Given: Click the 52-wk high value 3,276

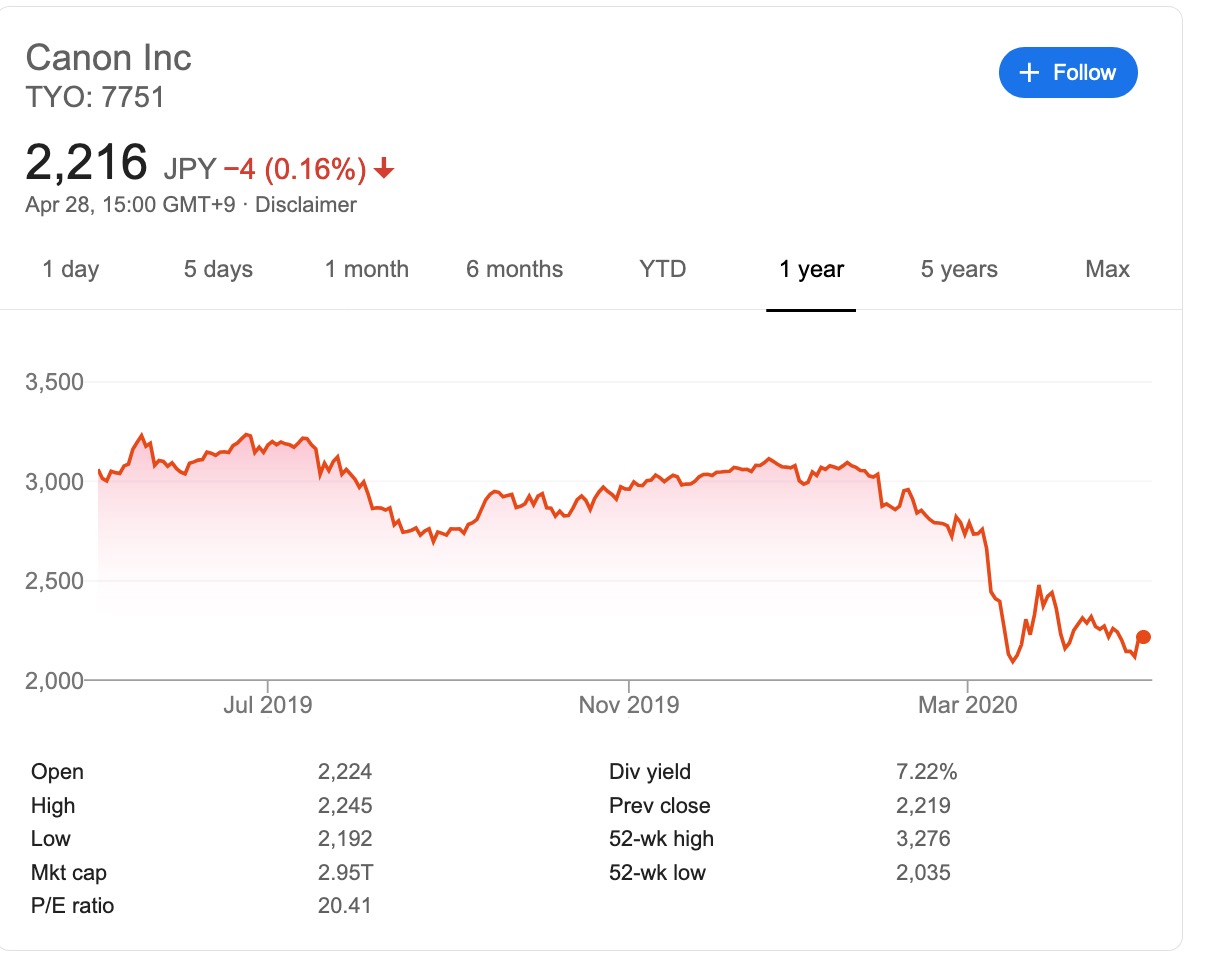Looking at the screenshot, I should 924,839.
